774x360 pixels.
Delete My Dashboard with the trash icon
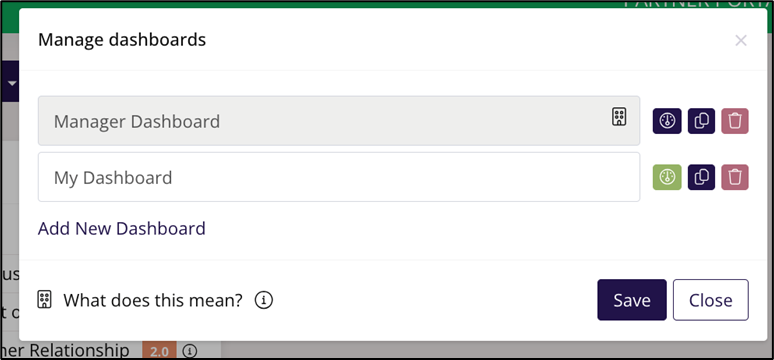point(735,177)
